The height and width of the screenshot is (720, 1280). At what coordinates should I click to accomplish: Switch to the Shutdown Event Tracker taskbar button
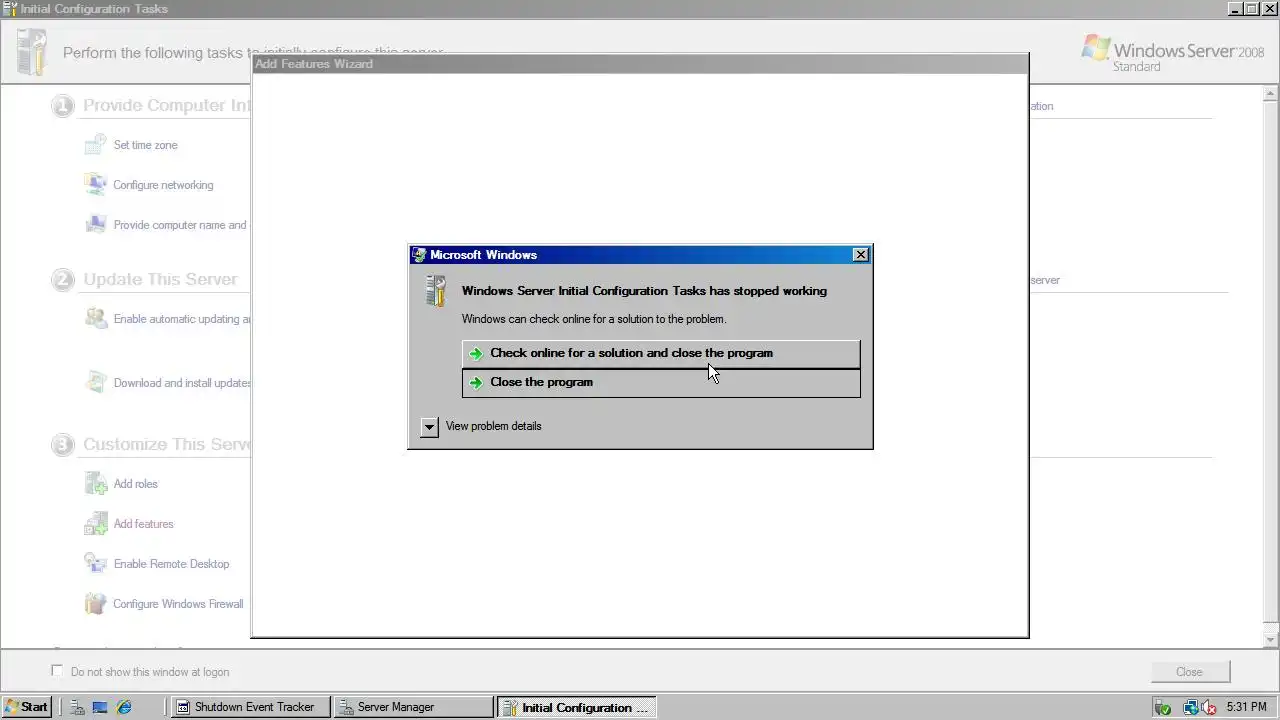(250, 707)
